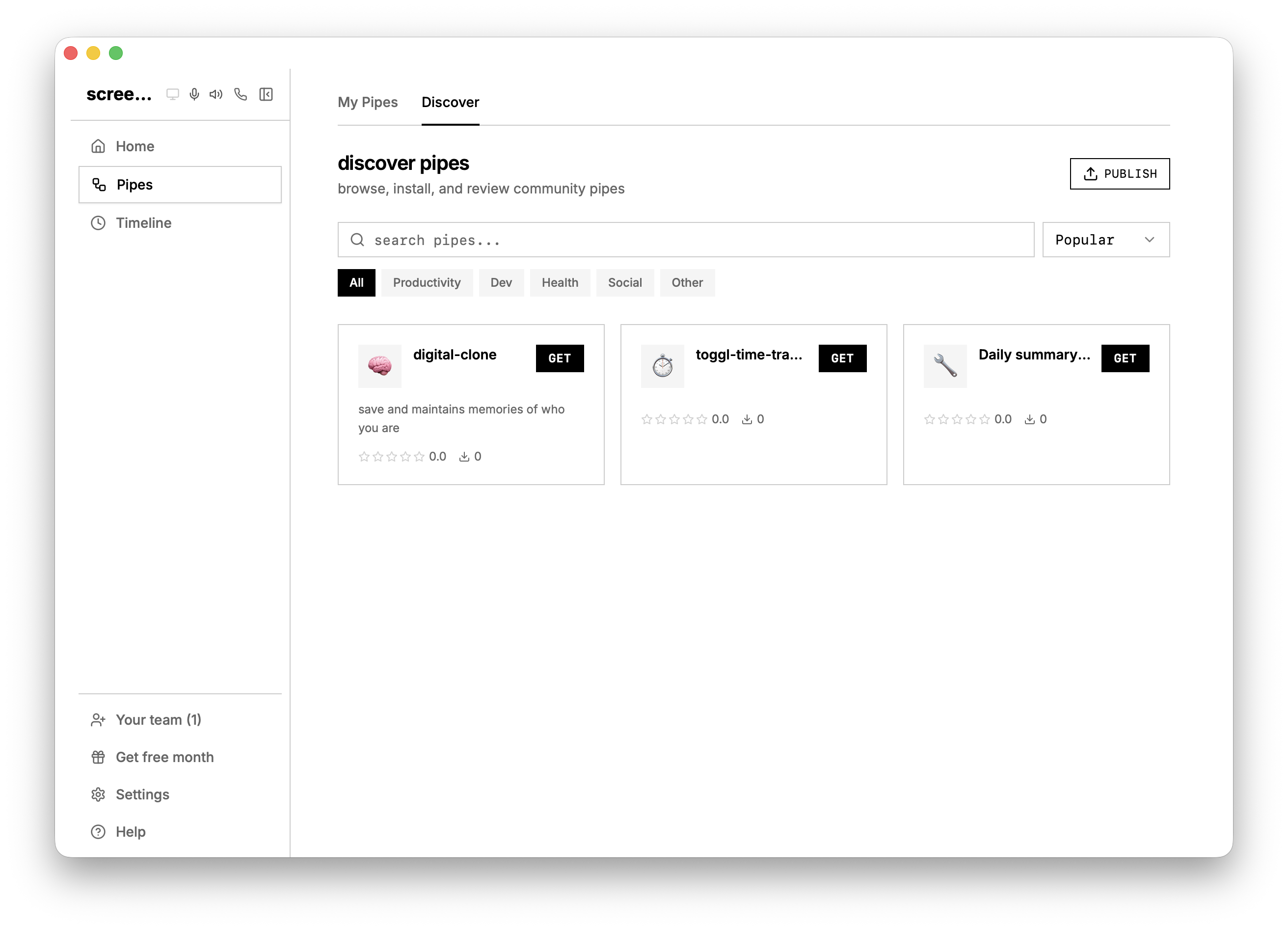Toggle the monitor screen recording icon
Viewport: 1288px width, 930px height.
click(x=173, y=94)
